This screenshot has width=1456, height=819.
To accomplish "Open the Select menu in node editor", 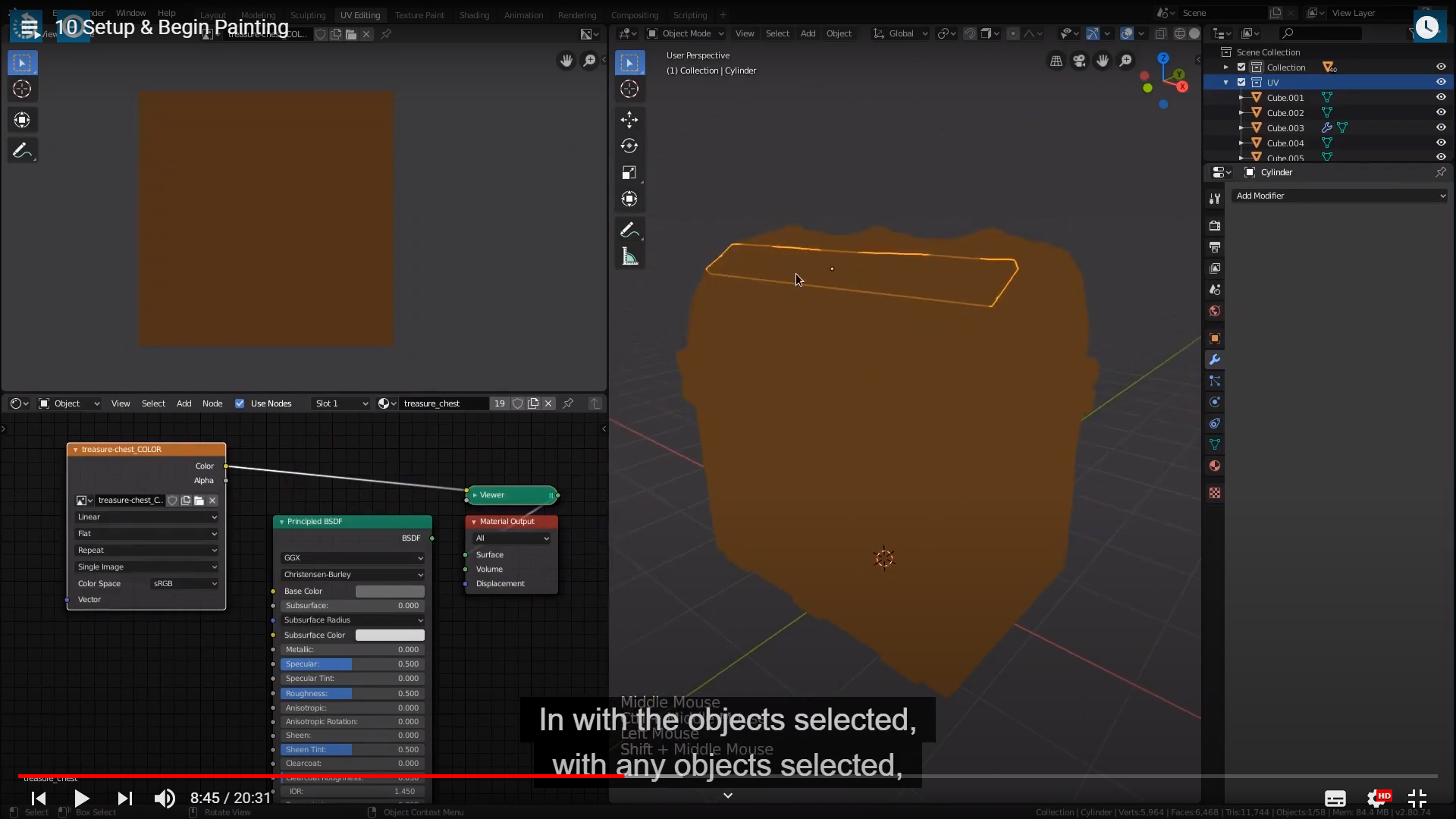I will pos(153,403).
